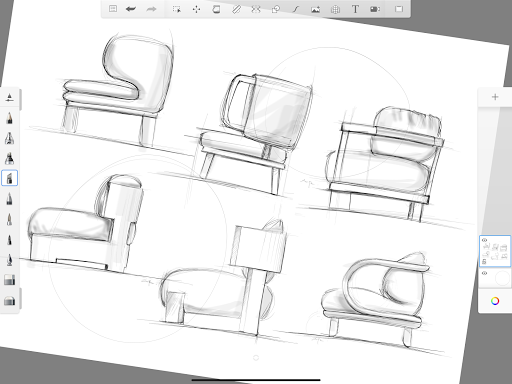Choose the seventh brush, with a dark tip
The height and width of the screenshot is (384, 512).
coord(9,240)
